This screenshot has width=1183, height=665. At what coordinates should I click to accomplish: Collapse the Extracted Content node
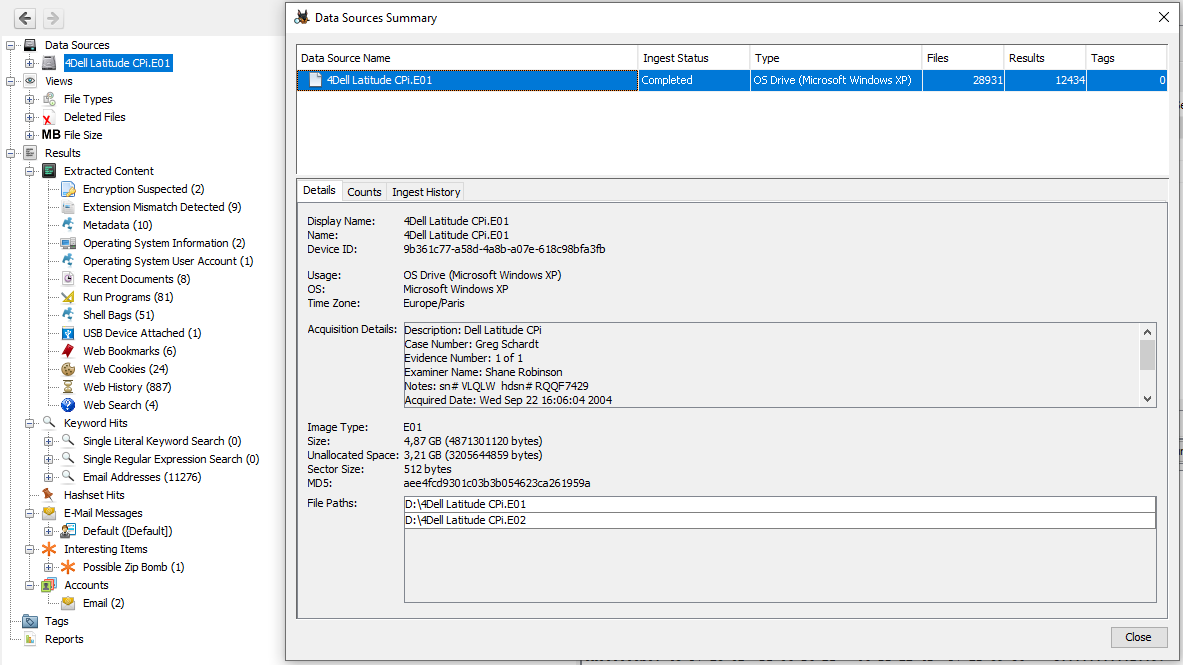point(27,171)
